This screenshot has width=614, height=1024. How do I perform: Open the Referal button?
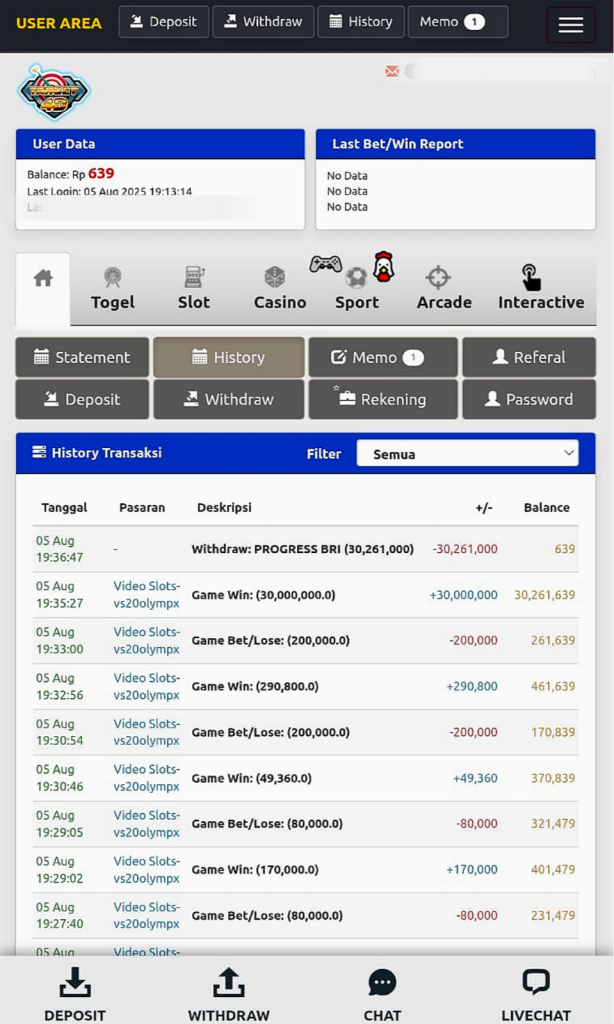pyautogui.click(x=528, y=357)
